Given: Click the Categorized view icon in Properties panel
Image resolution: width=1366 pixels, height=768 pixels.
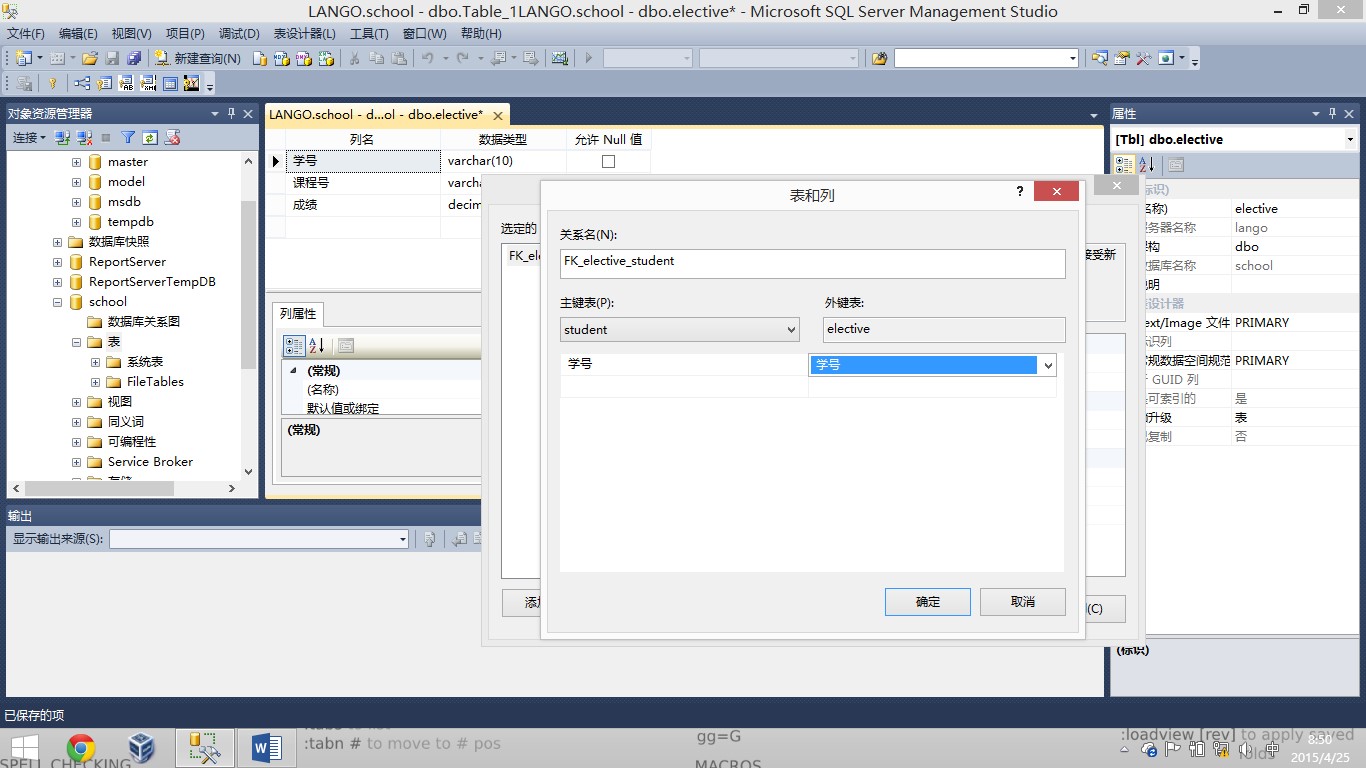Looking at the screenshot, I should tap(1124, 164).
